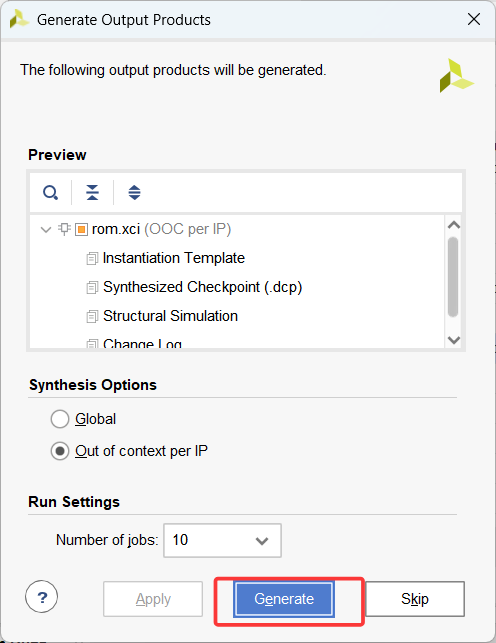The width and height of the screenshot is (496, 643).
Task: Click the Synthesized Checkpoint file icon
Action: click(x=92, y=287)
